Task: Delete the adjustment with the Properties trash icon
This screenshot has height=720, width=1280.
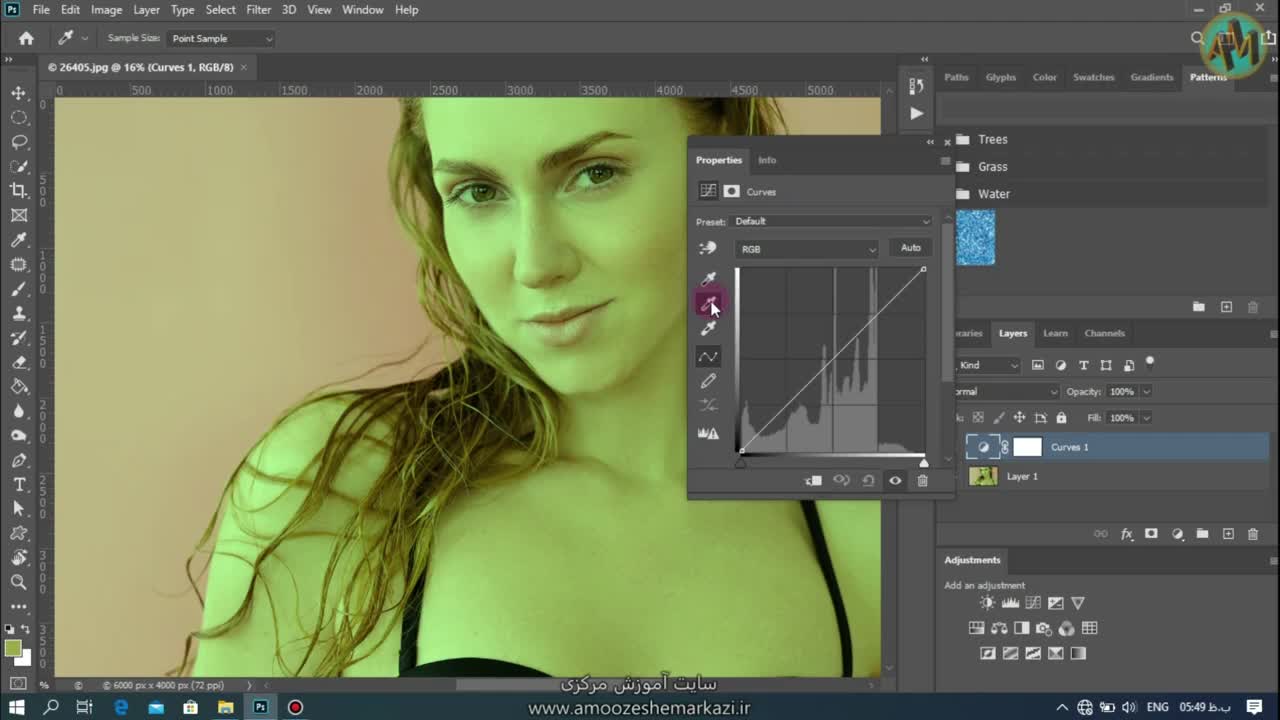Action: click(x=922, y=481)
